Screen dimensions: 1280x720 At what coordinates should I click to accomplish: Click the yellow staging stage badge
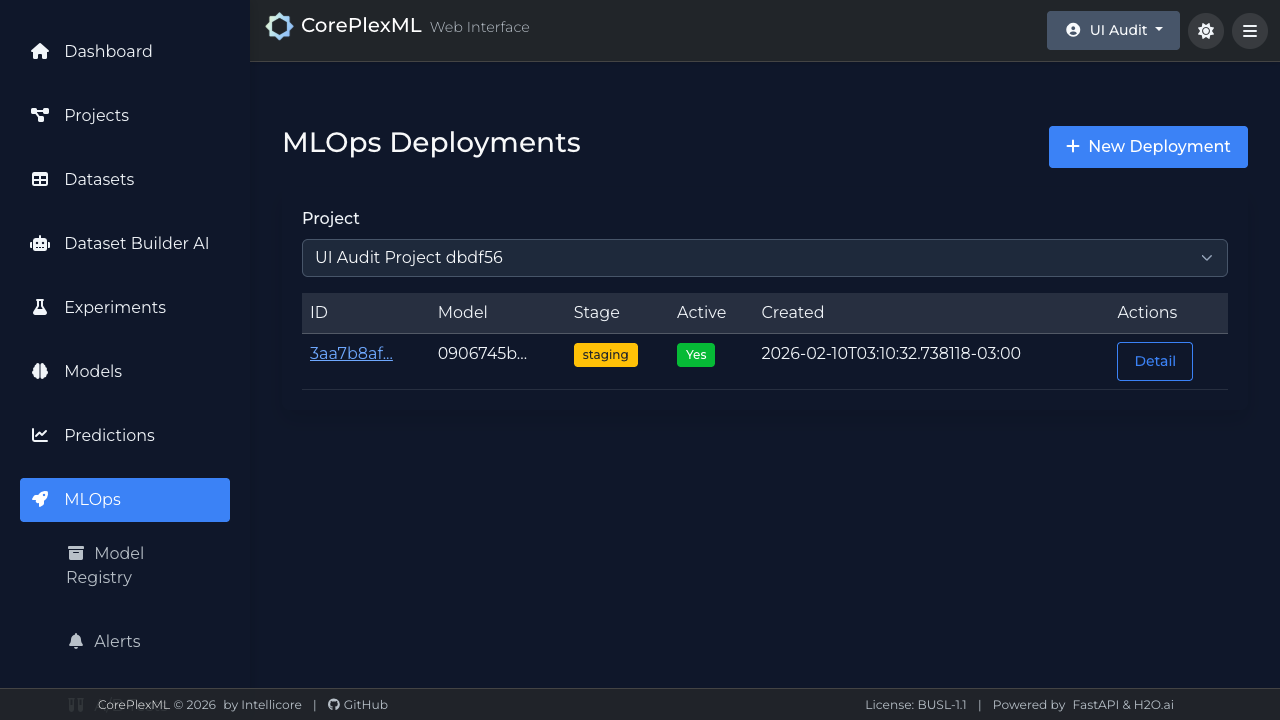tap(605, 355)
